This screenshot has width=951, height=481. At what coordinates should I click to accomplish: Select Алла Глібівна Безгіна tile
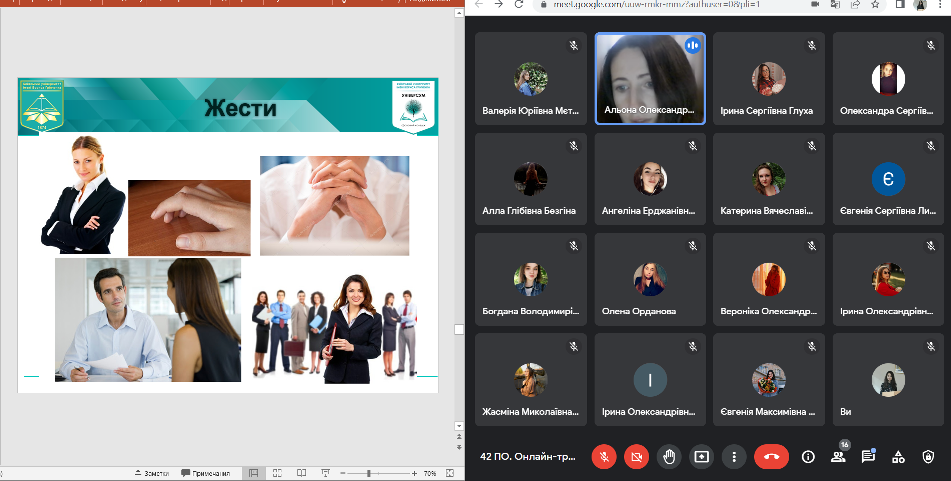pyautogui.click(x=531, y=179)
